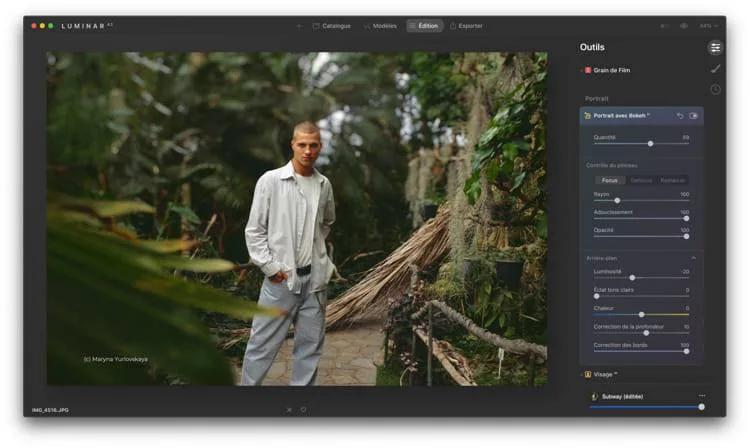Open the Subway preset three-dot menu
Viewport: 750px width, 448px height.
[x=702, y=395]
